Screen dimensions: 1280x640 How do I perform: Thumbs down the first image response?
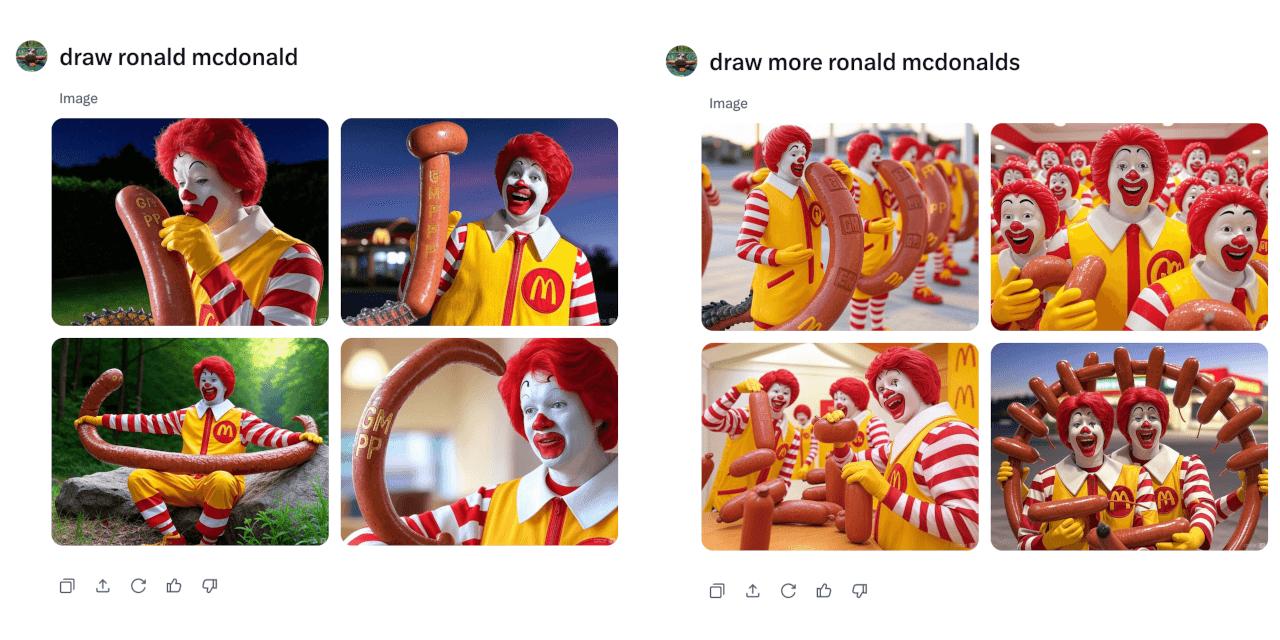[210, 586]
